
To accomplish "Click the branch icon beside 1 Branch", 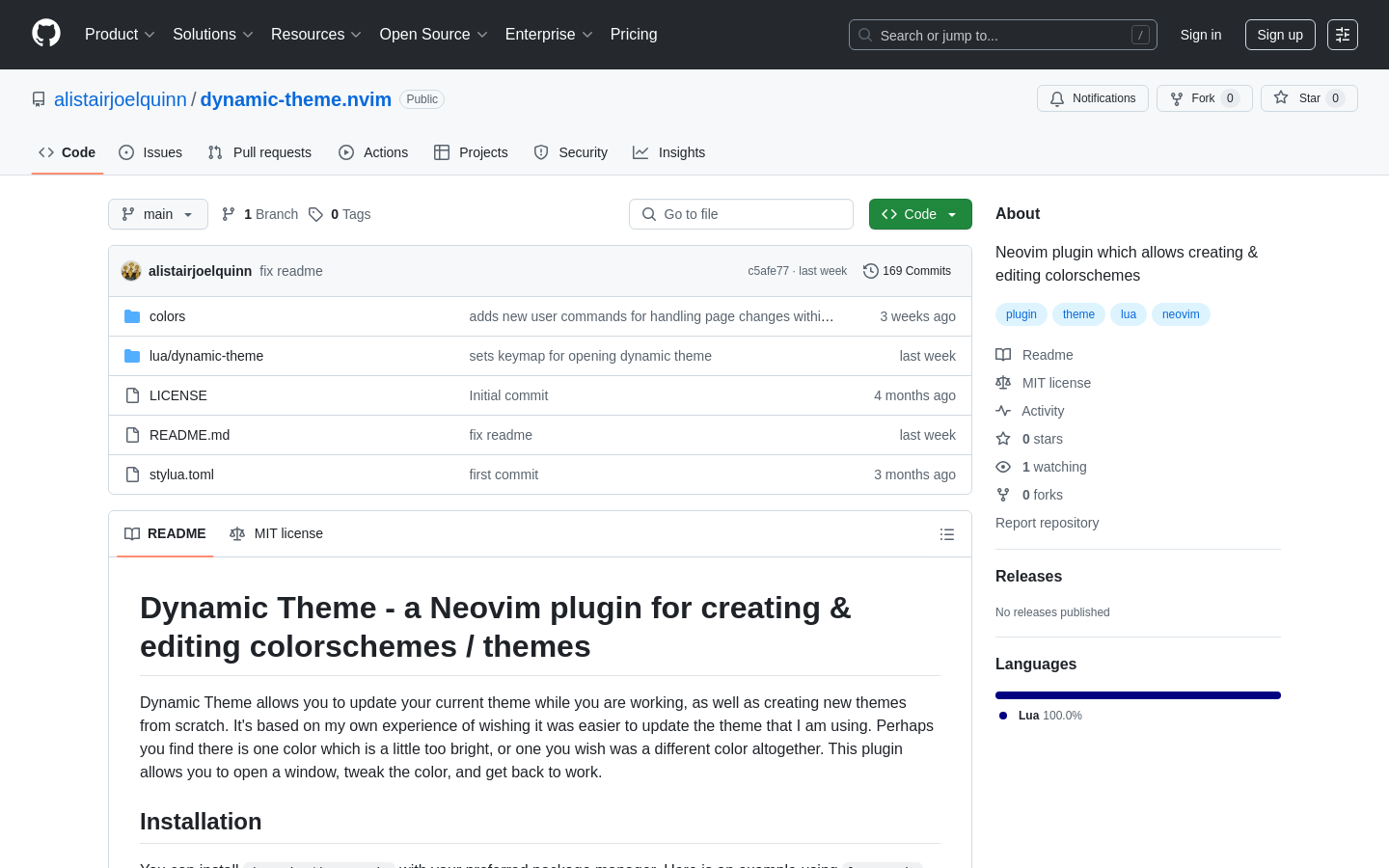I will click(229, 214).
